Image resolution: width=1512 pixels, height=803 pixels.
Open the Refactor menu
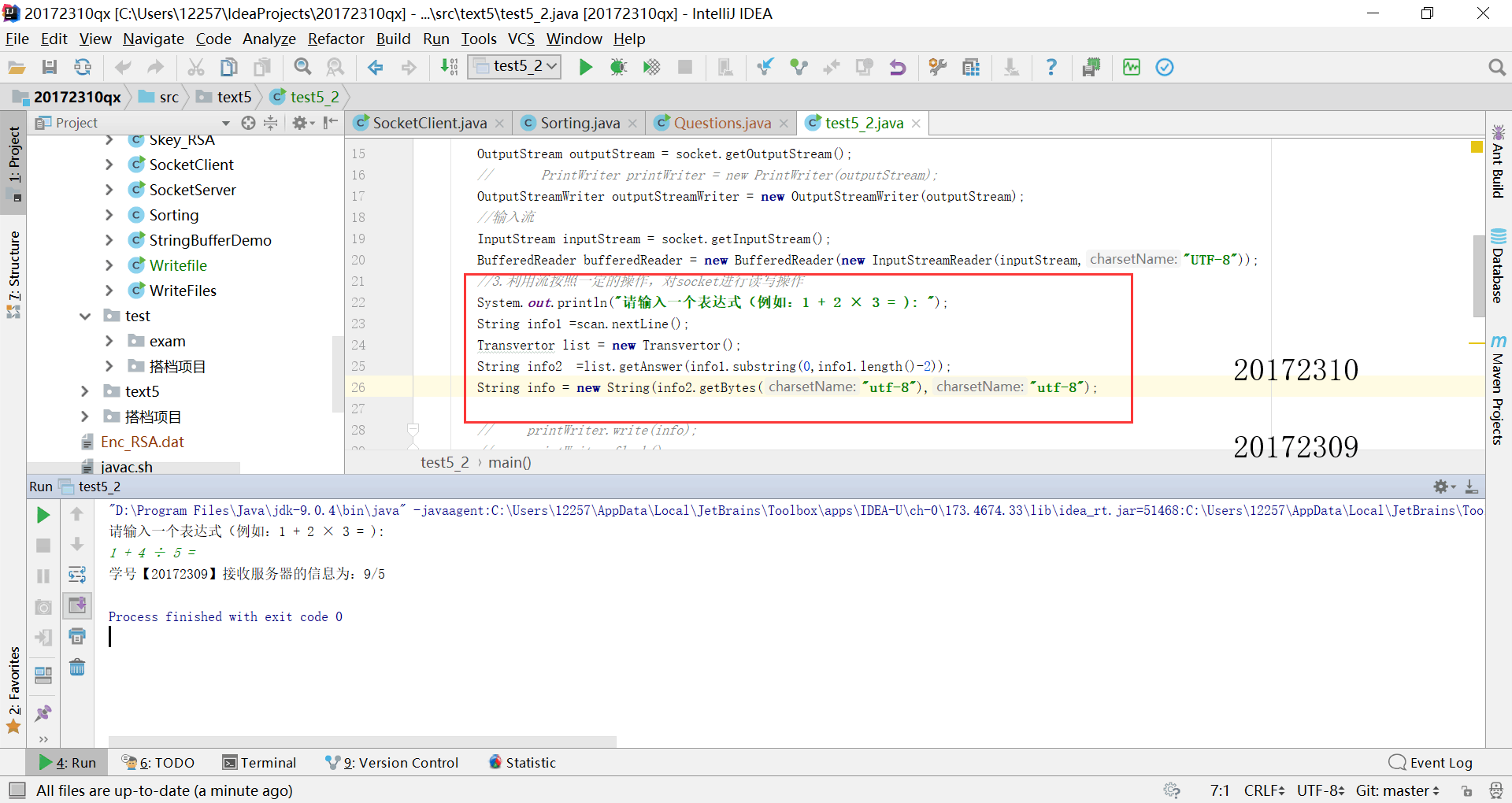335,39
